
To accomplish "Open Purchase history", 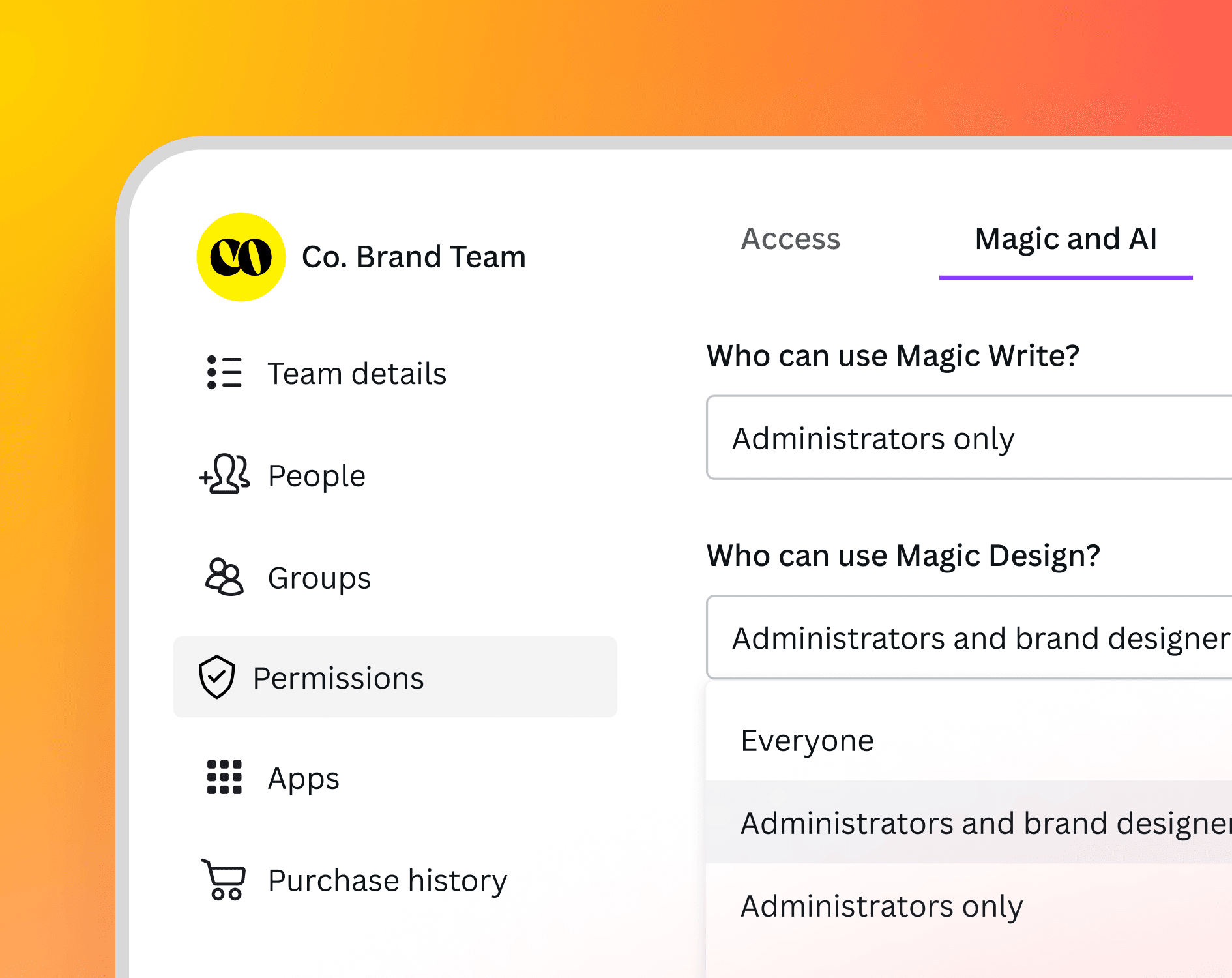I will [387, 880].
